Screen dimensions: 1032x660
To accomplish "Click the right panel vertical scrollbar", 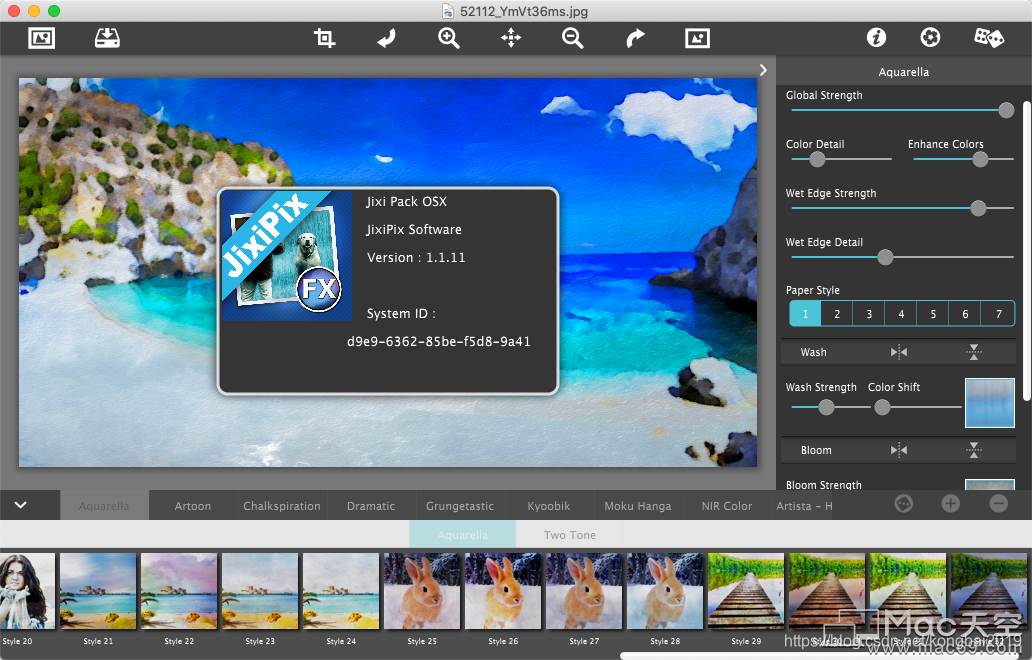I will pyautogui.click(x=1027, y=250).
